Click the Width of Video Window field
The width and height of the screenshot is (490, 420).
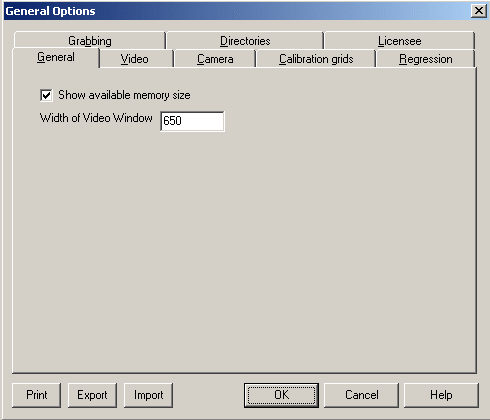point(192,121)
